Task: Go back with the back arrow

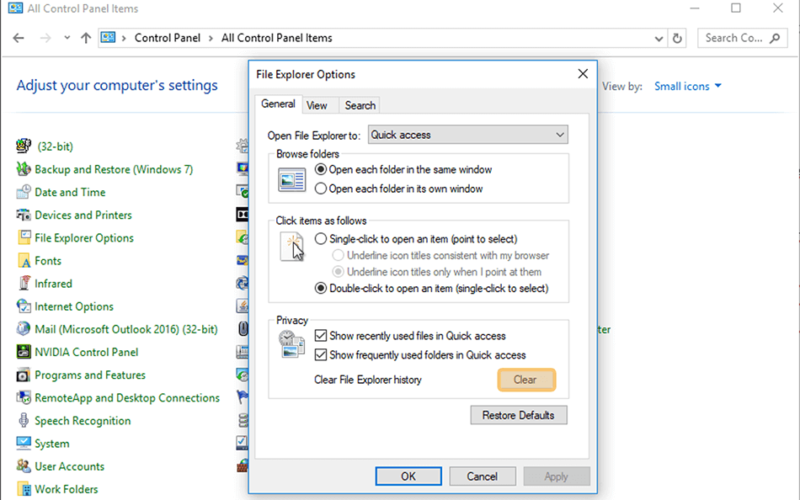Action: point(18,38)
